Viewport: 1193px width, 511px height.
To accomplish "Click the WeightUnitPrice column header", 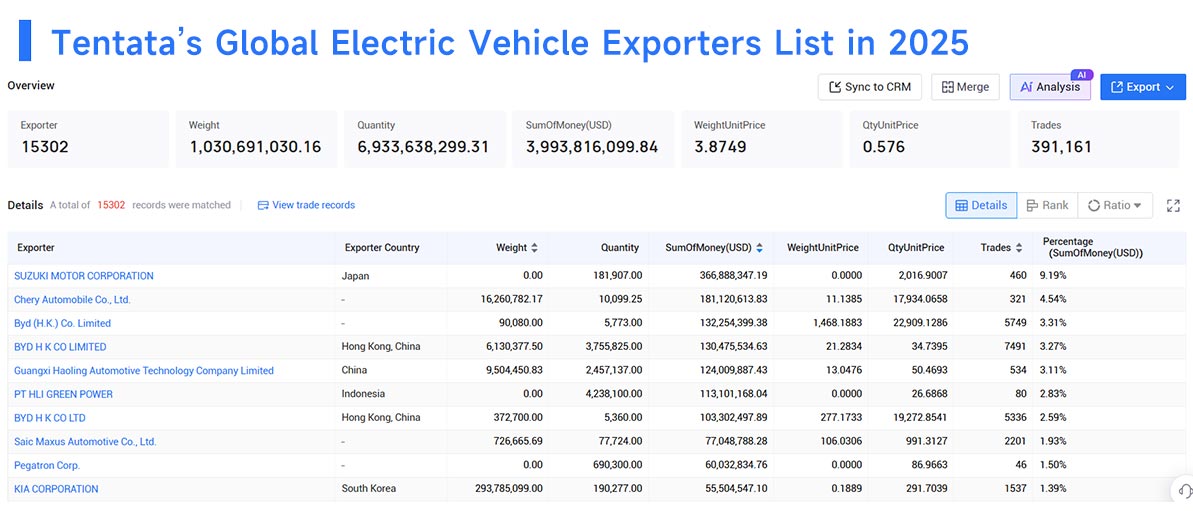I will 822,248.
